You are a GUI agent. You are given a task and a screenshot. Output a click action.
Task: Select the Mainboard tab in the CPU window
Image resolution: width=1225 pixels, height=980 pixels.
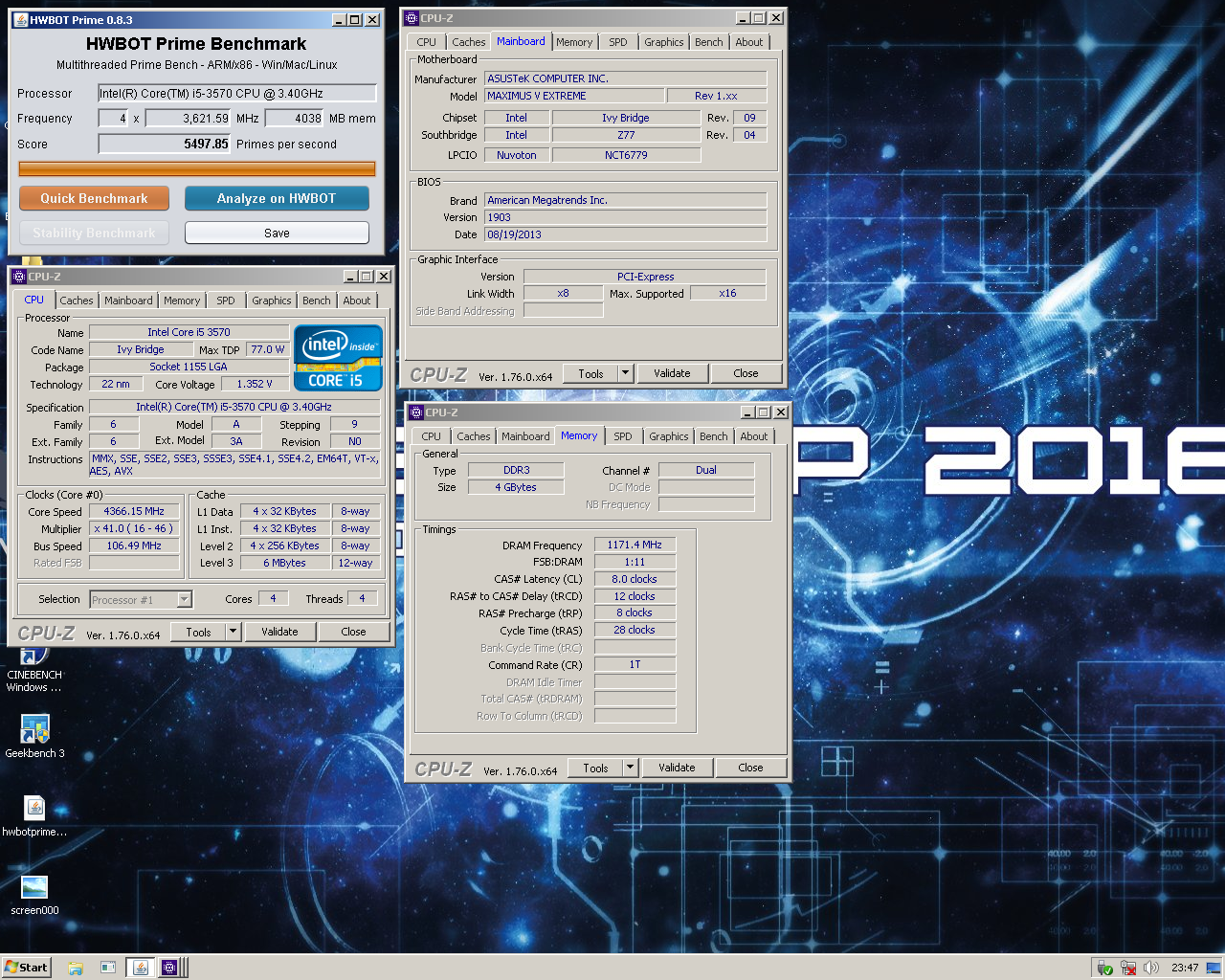[128, 301]
